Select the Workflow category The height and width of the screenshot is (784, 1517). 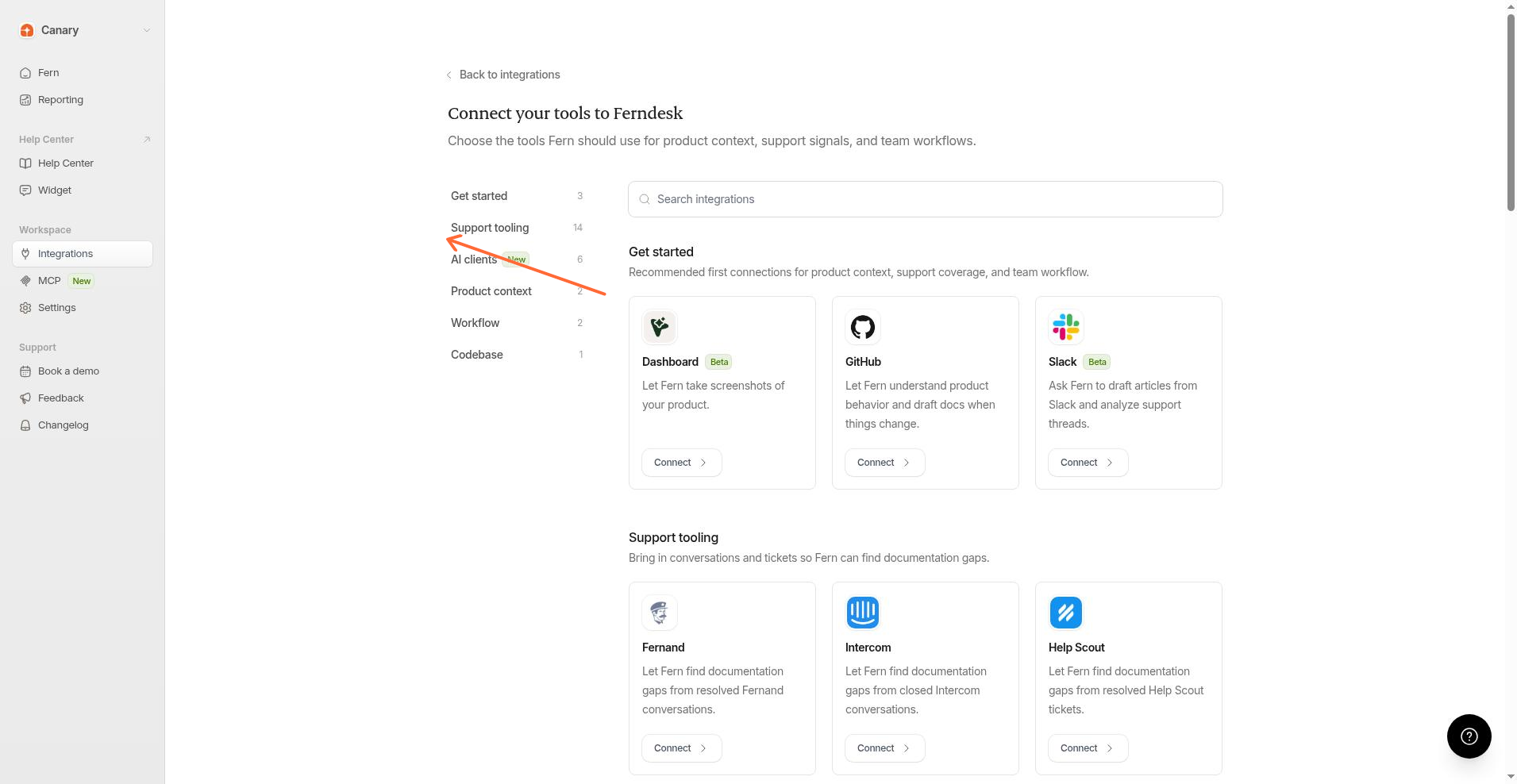pyautogui.click(x=518, y=323)
